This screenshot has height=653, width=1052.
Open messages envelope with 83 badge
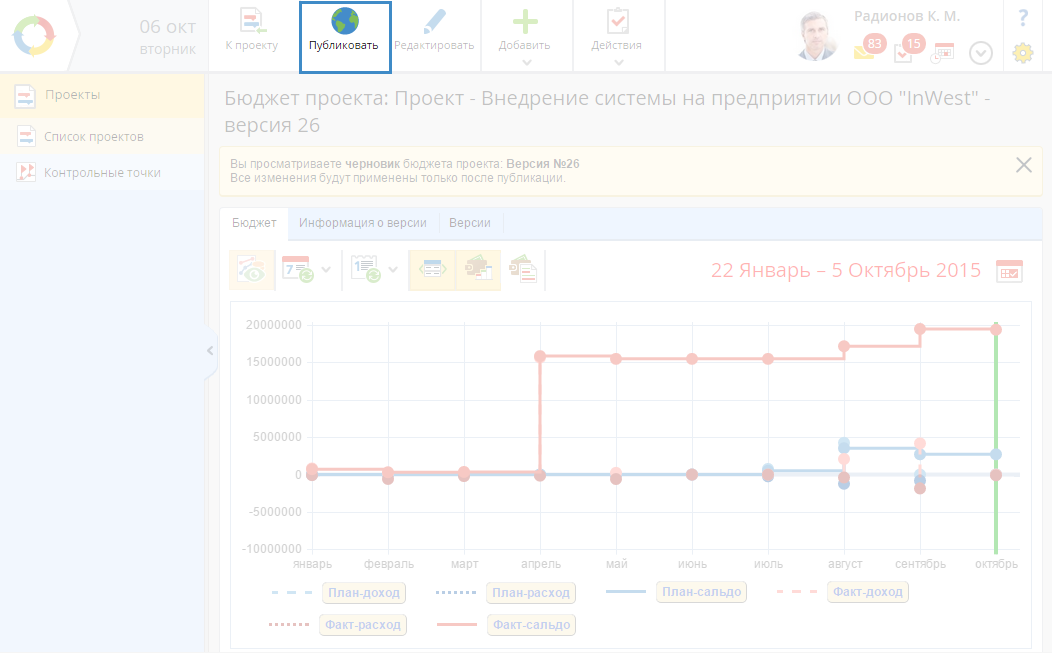865,51
